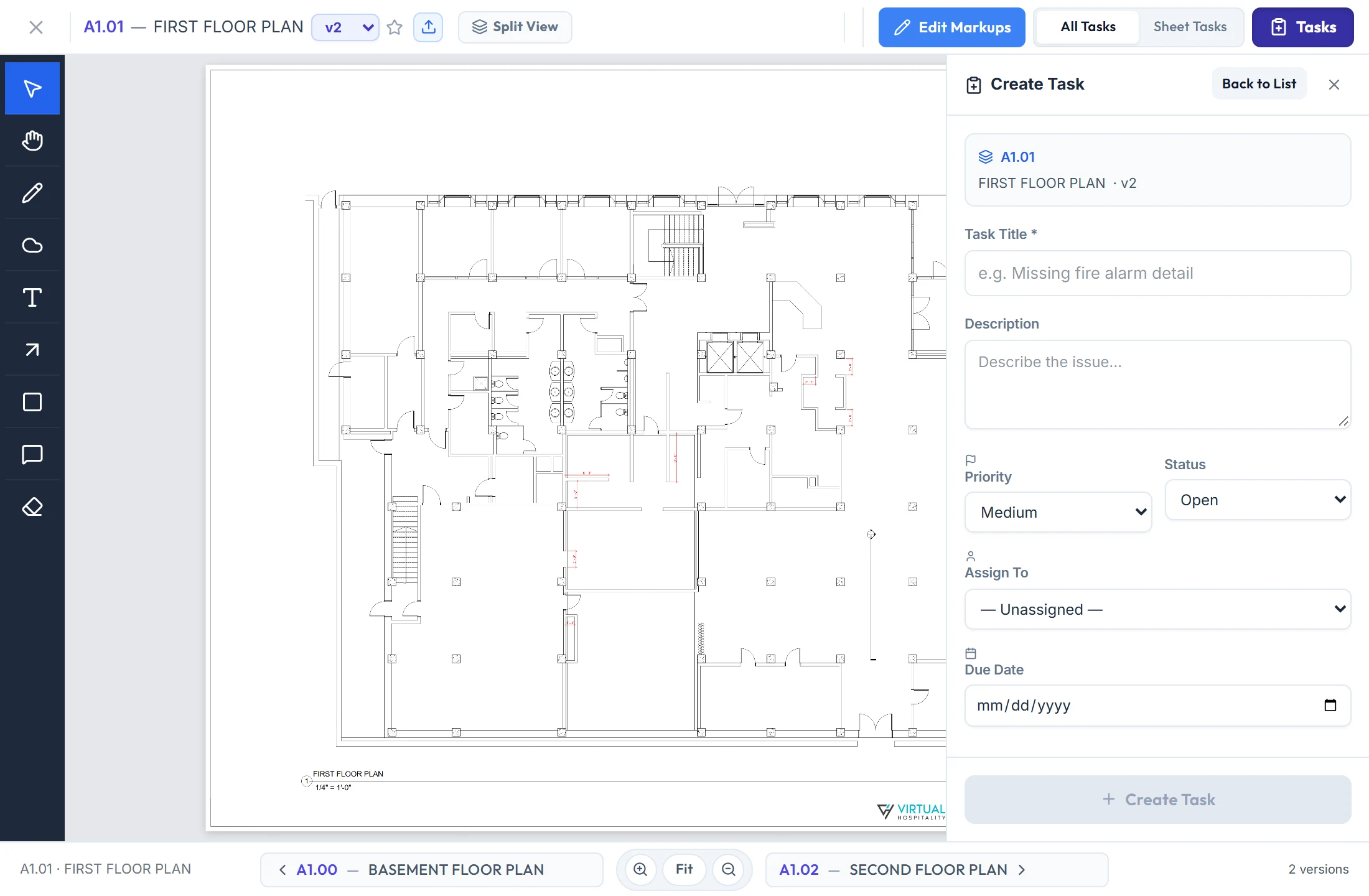Star this sheet as favorite

[x=395, y=27]
